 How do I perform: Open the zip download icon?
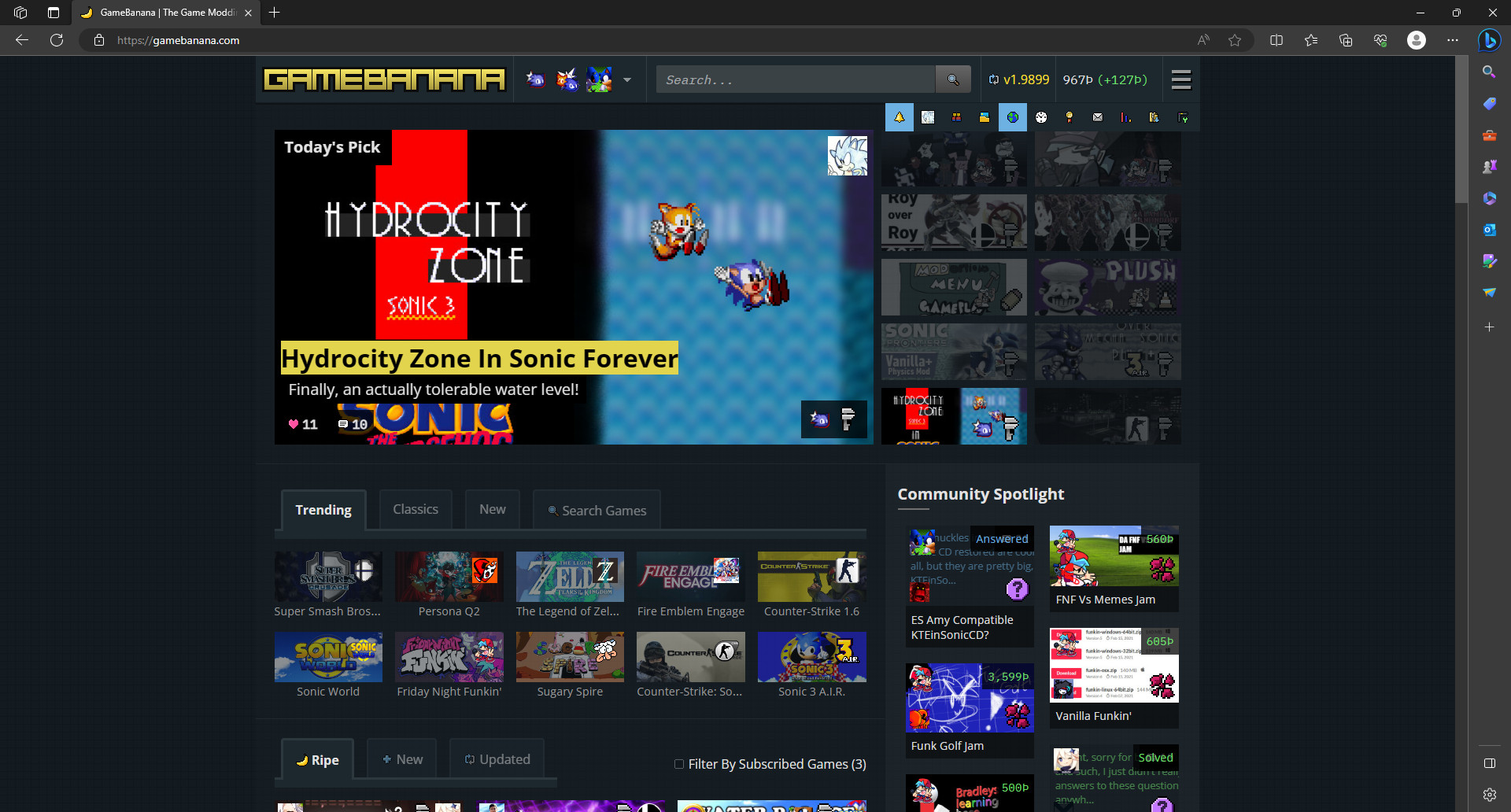point(1154,117)
